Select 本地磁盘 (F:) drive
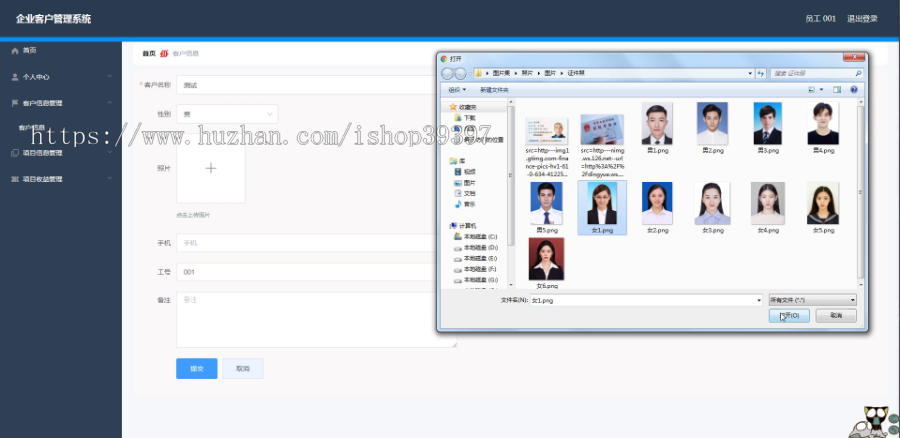The image size is (900, 438). point(476,269)
